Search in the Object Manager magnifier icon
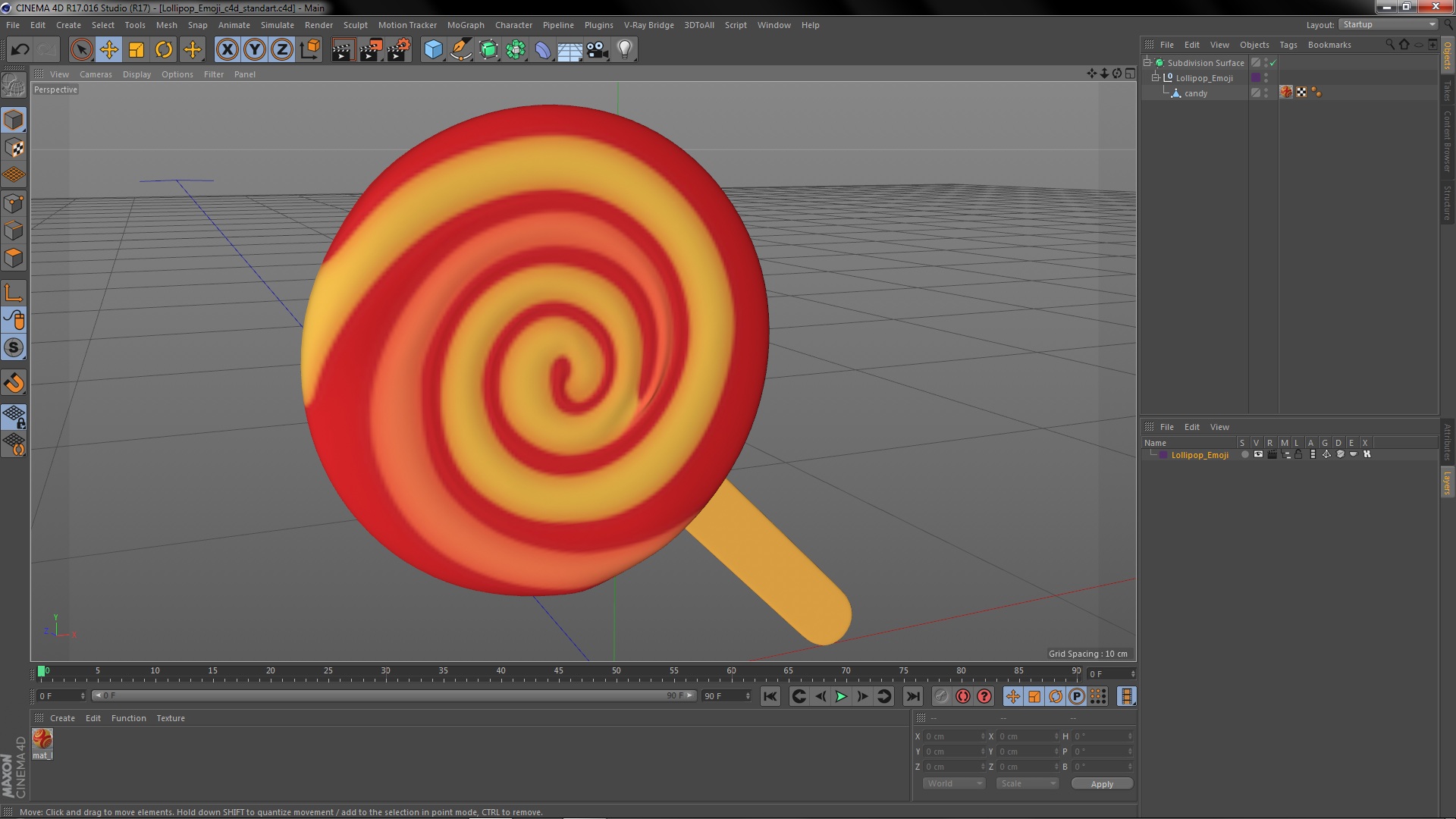This screenshot has width=1456, height=819. [x=1390, y=45]
